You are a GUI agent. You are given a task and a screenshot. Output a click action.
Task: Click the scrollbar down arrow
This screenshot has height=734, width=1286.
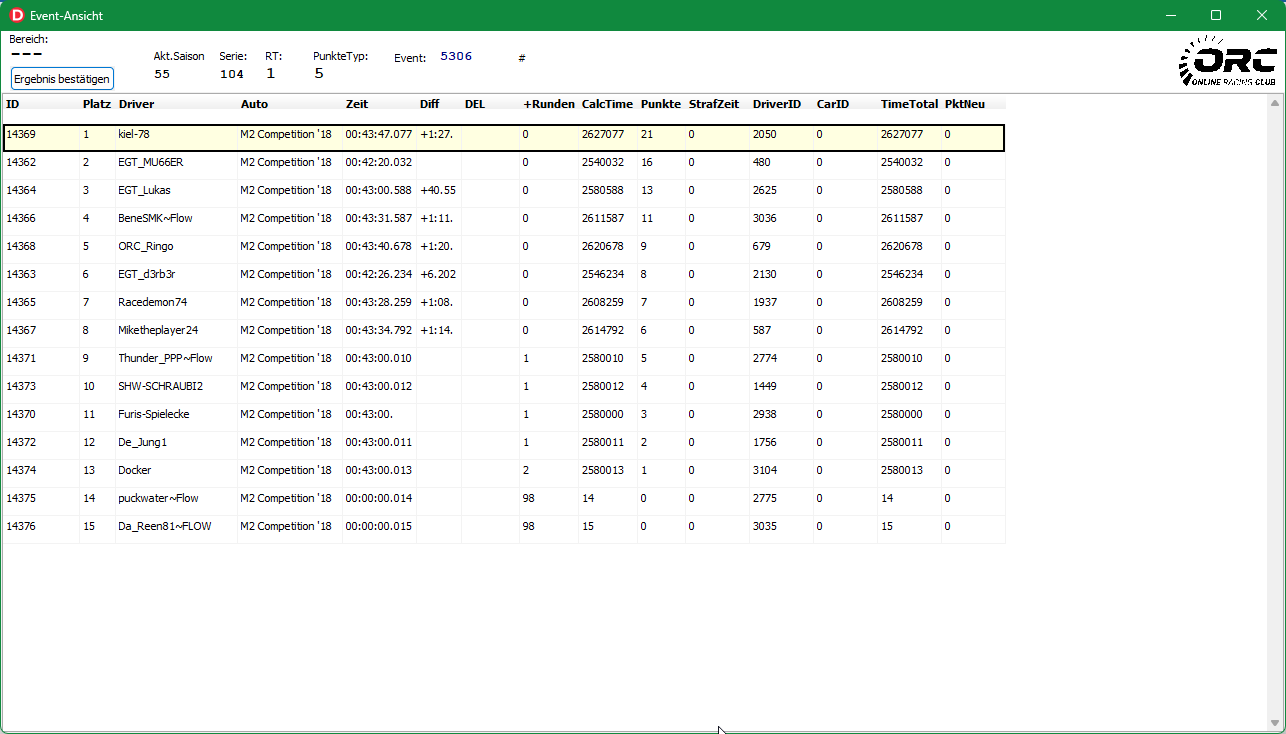click(1274, 723)
